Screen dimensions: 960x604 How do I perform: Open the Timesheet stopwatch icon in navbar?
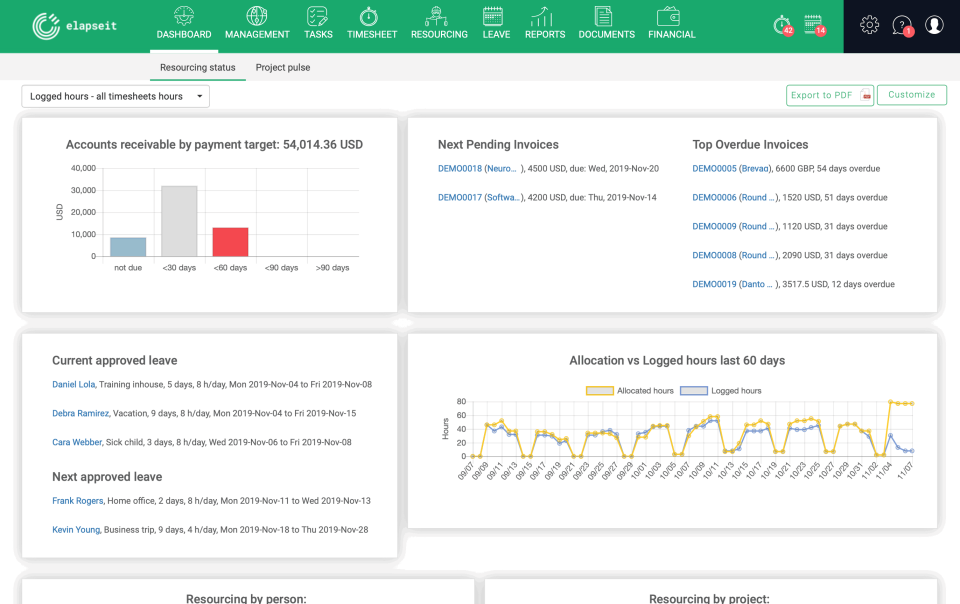click(x=371, y=17)
